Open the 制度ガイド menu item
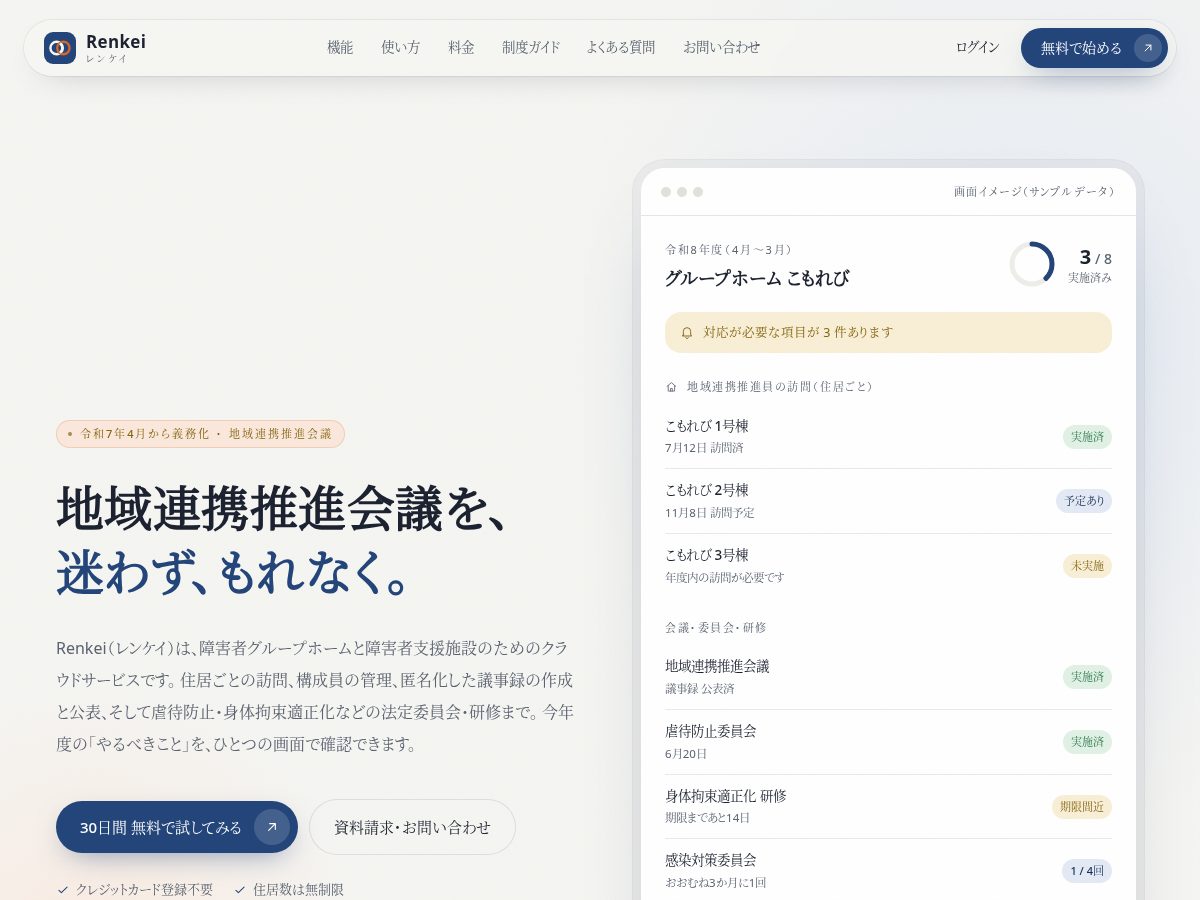The height and width of the screenshot is (900, 1200). pyautogui.click(x=531, y=47)
